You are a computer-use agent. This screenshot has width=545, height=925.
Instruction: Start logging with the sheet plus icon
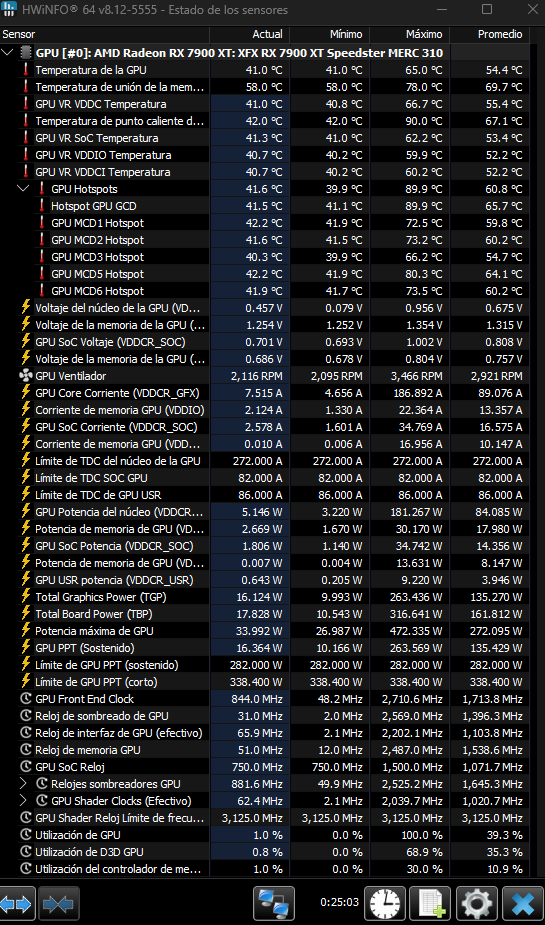(x=430, y=903)
